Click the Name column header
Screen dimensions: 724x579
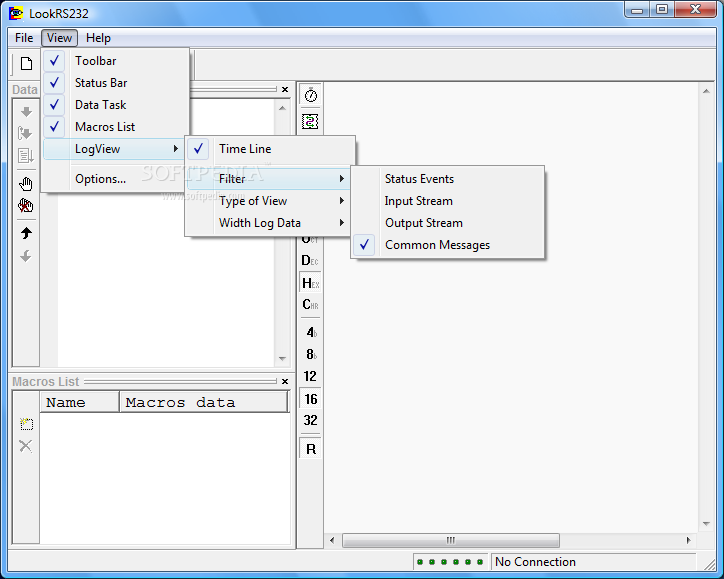79,402
